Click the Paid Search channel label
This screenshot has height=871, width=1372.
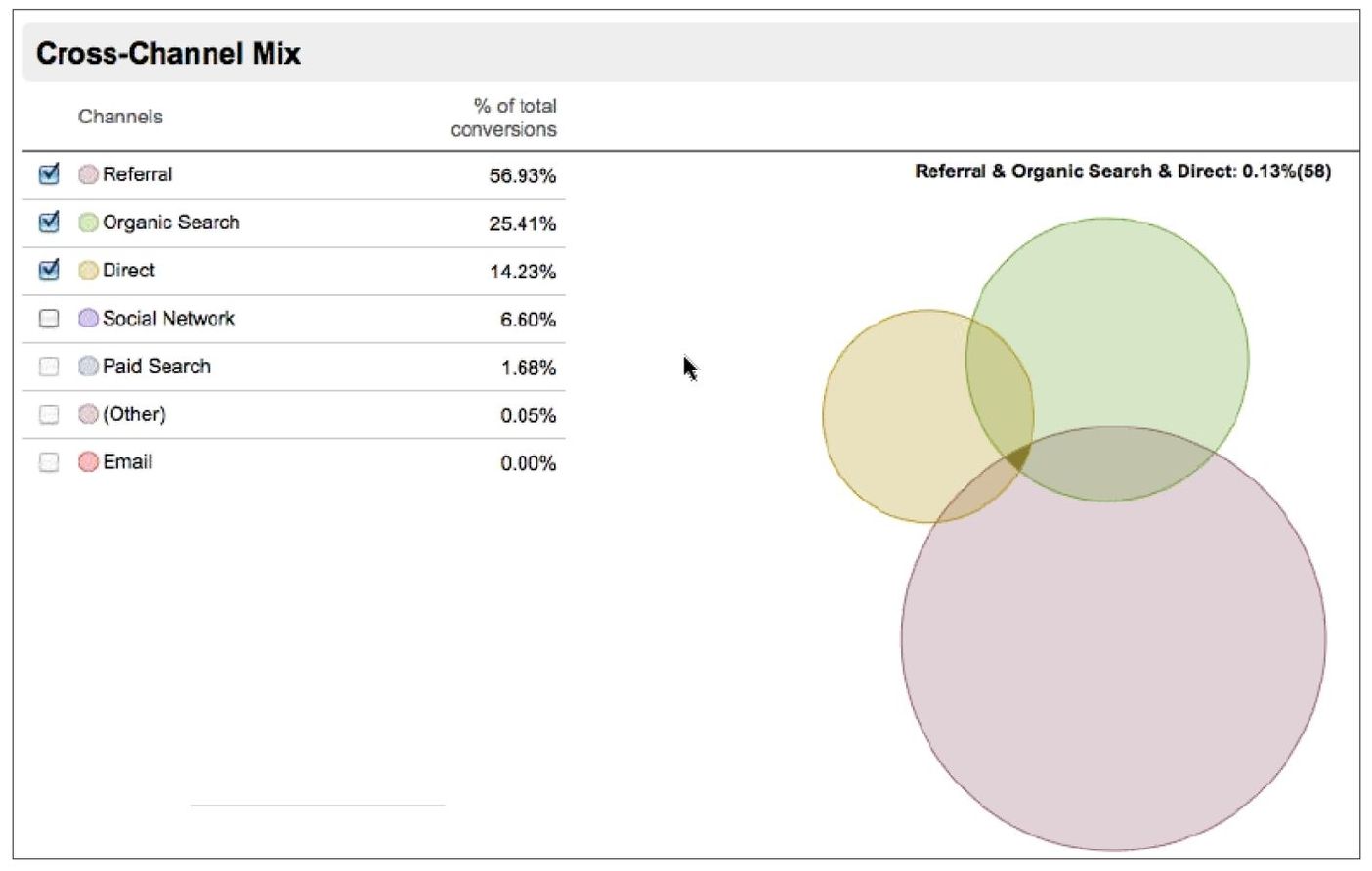[x=156, y=367]
